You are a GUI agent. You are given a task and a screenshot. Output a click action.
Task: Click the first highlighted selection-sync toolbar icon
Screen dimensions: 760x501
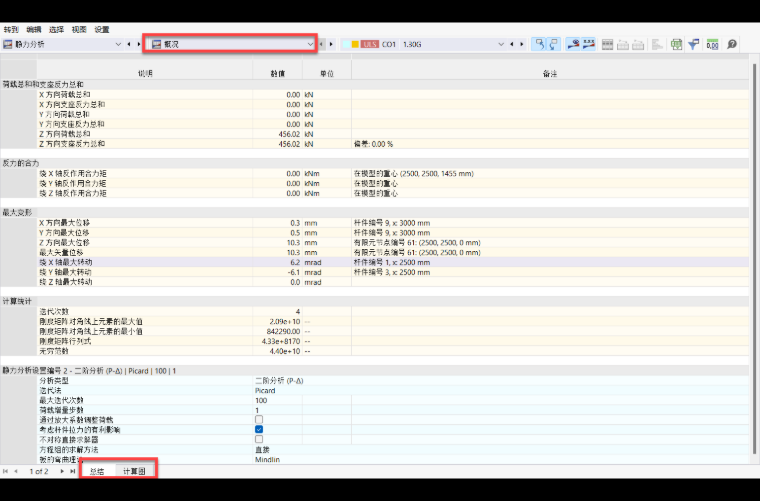[x=539, y=44]
